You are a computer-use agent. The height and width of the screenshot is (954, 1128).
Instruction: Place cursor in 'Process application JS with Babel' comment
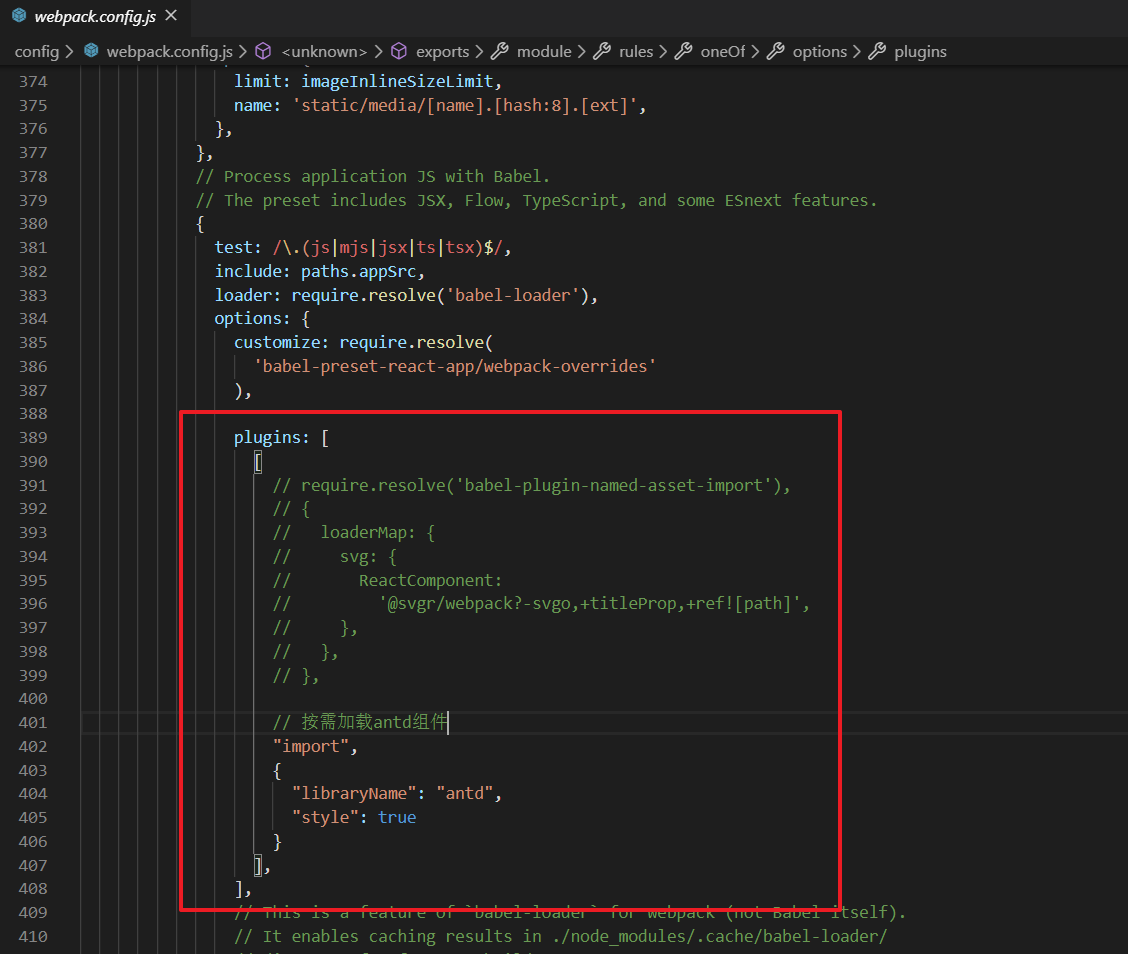point(373,176)
